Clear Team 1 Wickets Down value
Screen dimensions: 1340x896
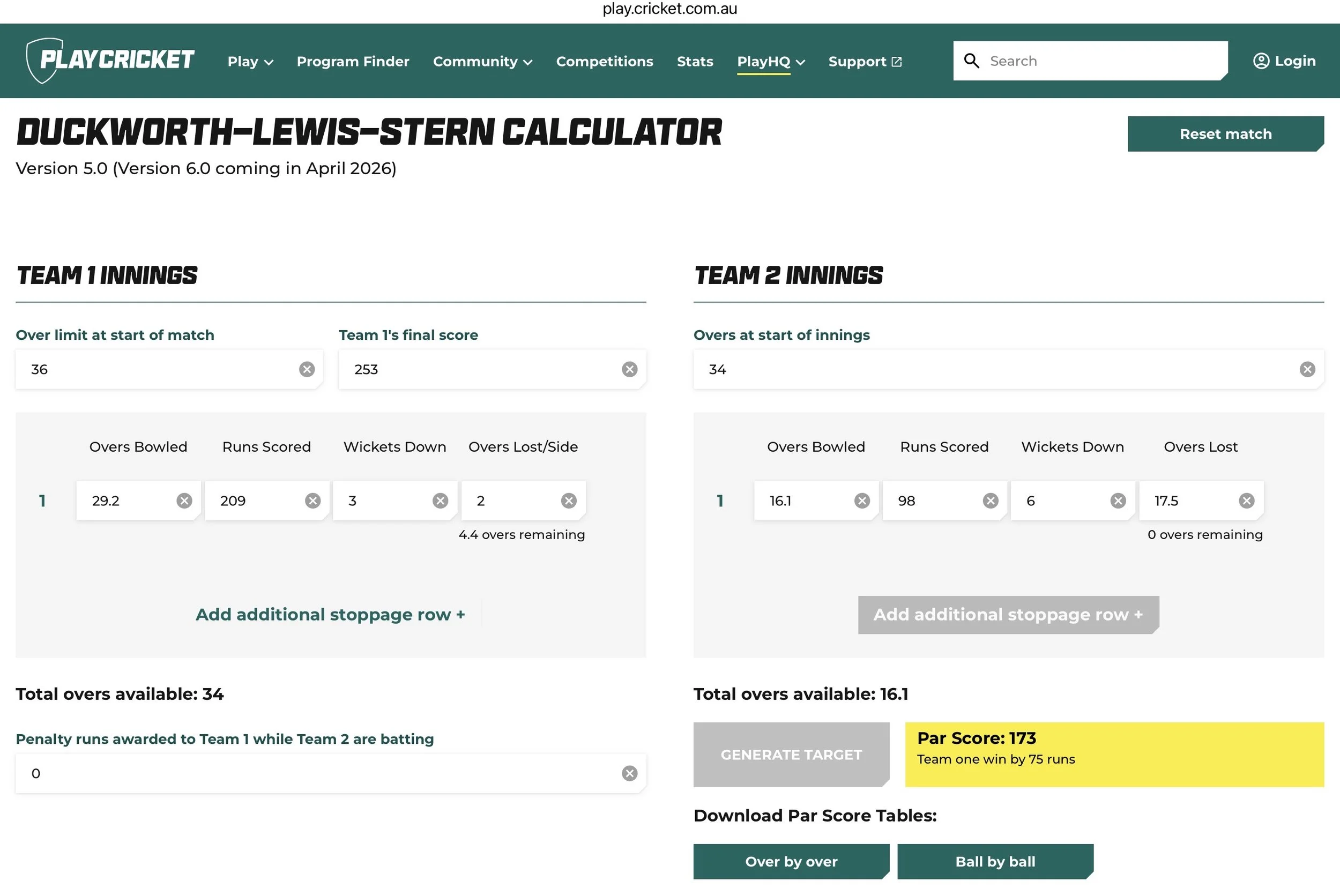440,501
